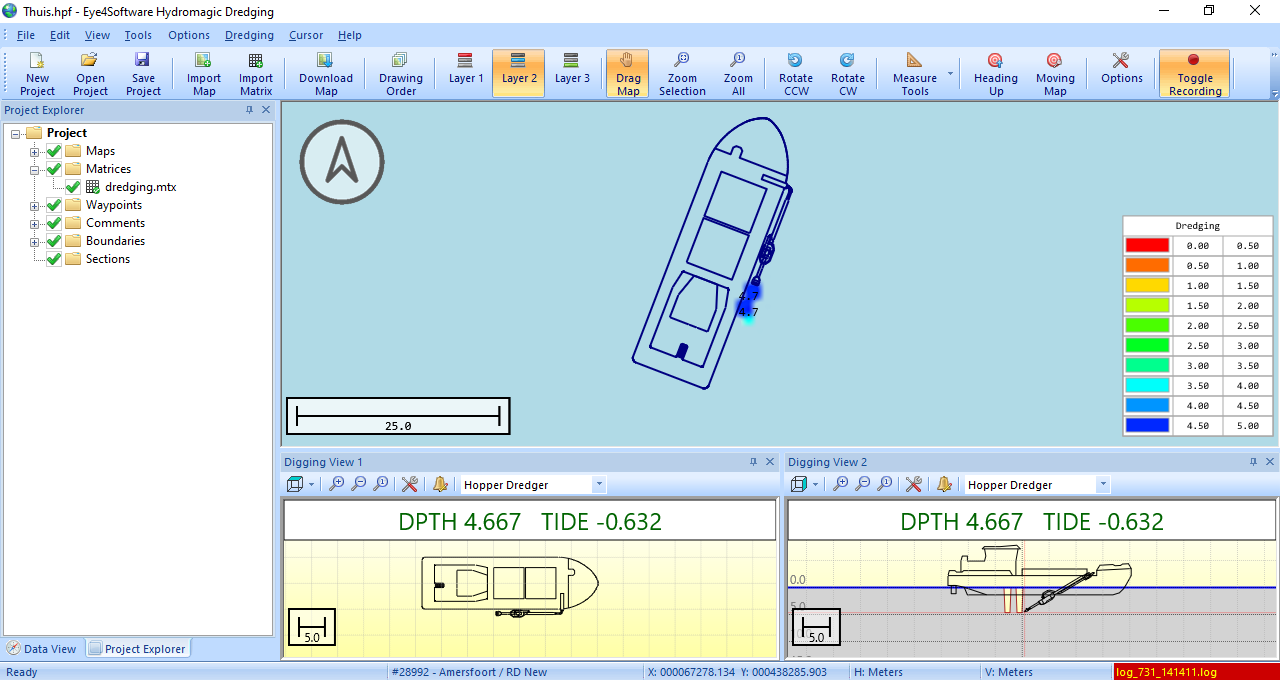Zoom out within Digging View 2
1280x680 pixels.
pos(863,484)
